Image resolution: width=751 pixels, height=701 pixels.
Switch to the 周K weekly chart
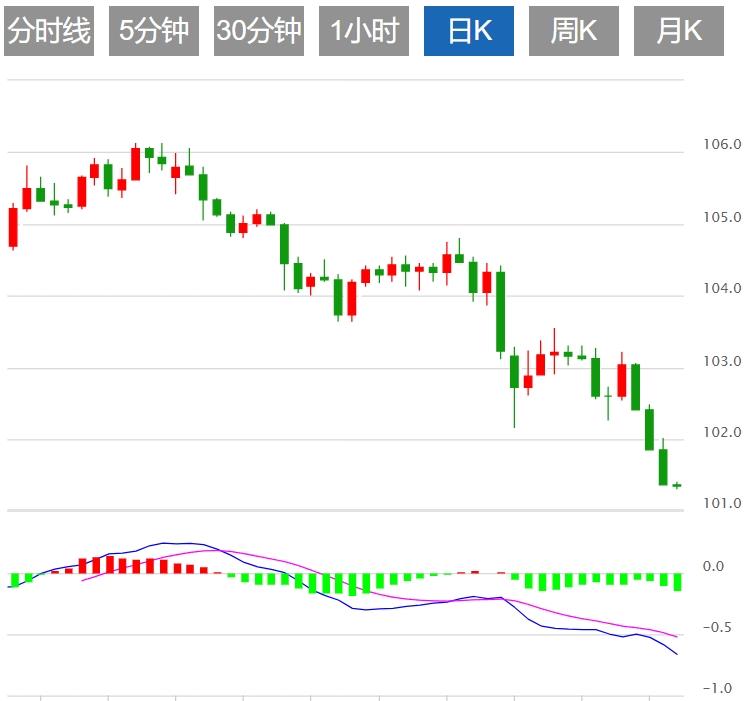tap(574, 31)
